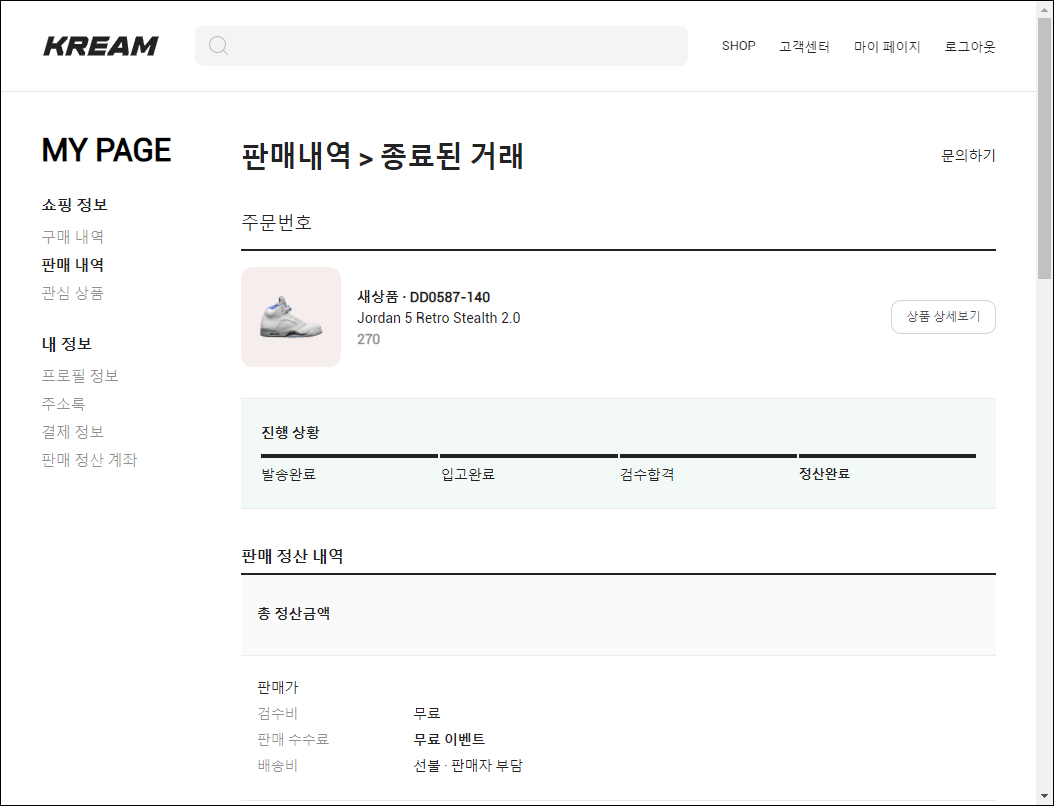Click the 검수합격 progress step
Image resolution: width=1054 pixels, height=806 pixels.
pyautogui.click(x=647, y=475)
